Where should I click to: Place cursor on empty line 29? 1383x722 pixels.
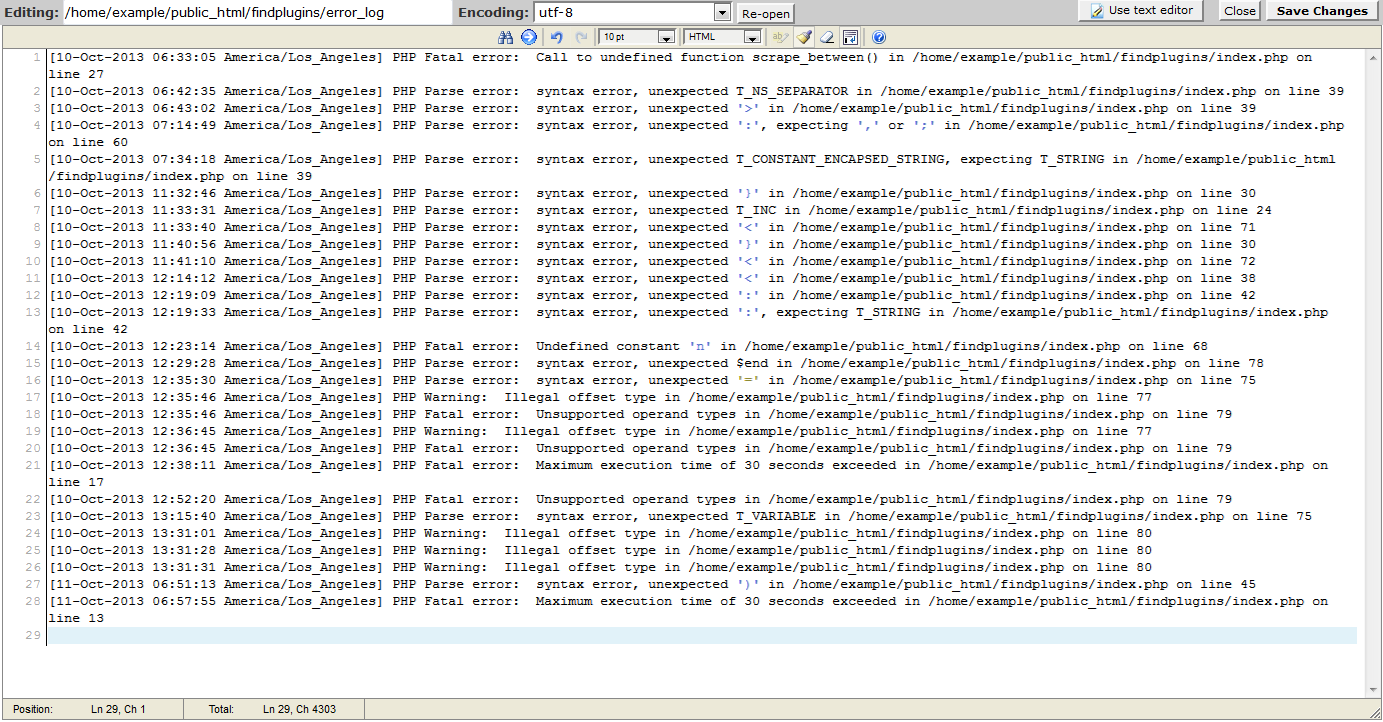[x=700, y=636]
